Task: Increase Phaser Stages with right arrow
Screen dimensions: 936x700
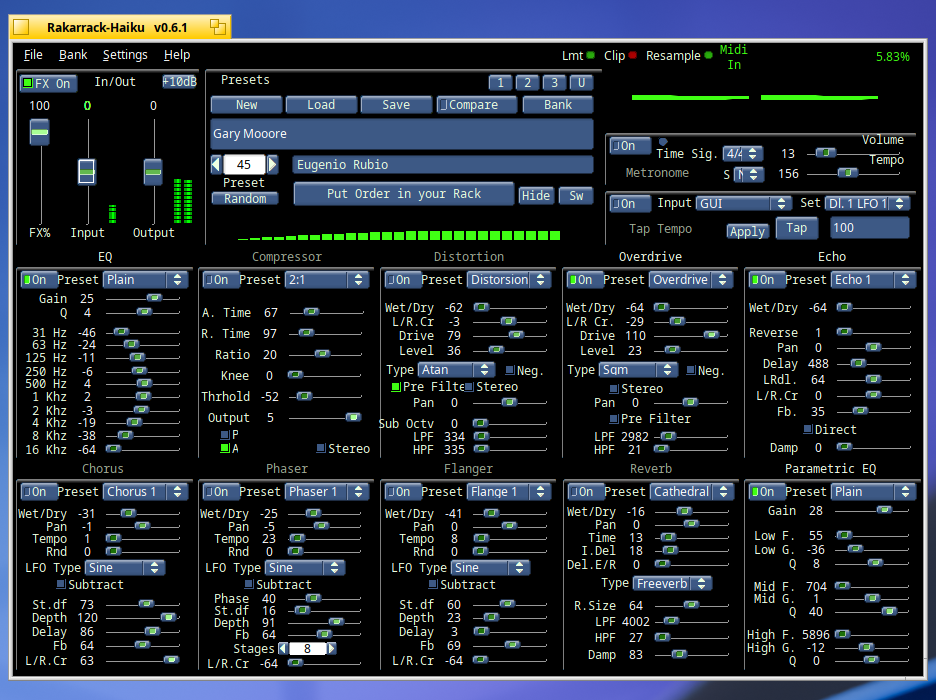Action: click(331, 648)
